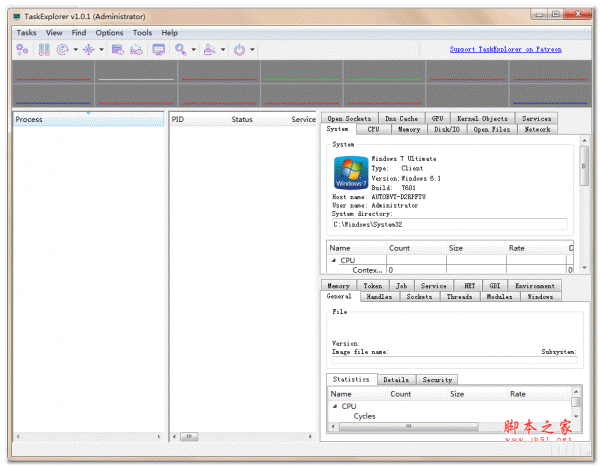Select the System tab
This screenshot has width=600, height=467.
click(338, 129)
